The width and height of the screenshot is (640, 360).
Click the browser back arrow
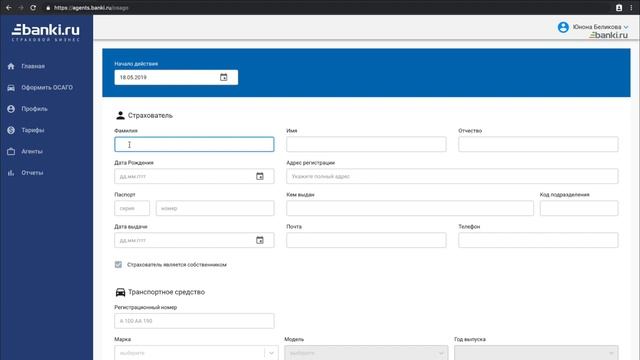pyautogui.click(x=9, y=8)
